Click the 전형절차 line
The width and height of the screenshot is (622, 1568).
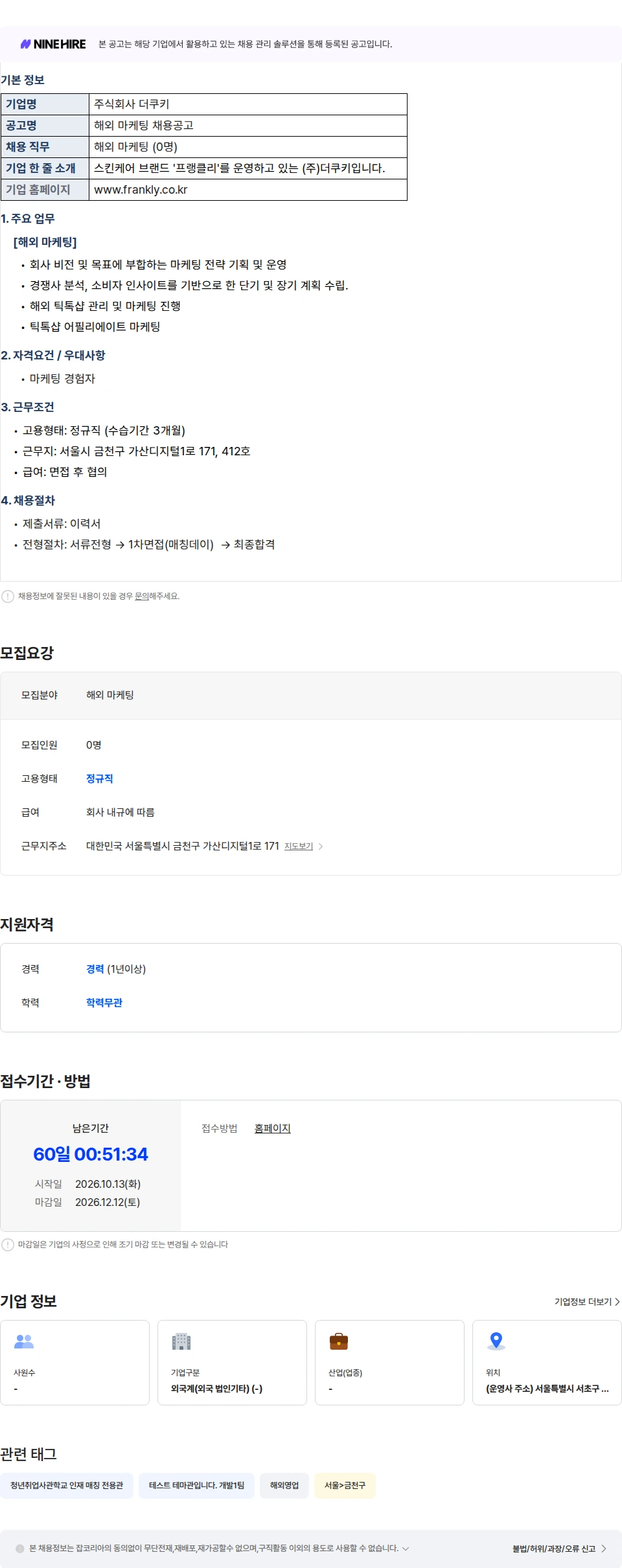148,545
